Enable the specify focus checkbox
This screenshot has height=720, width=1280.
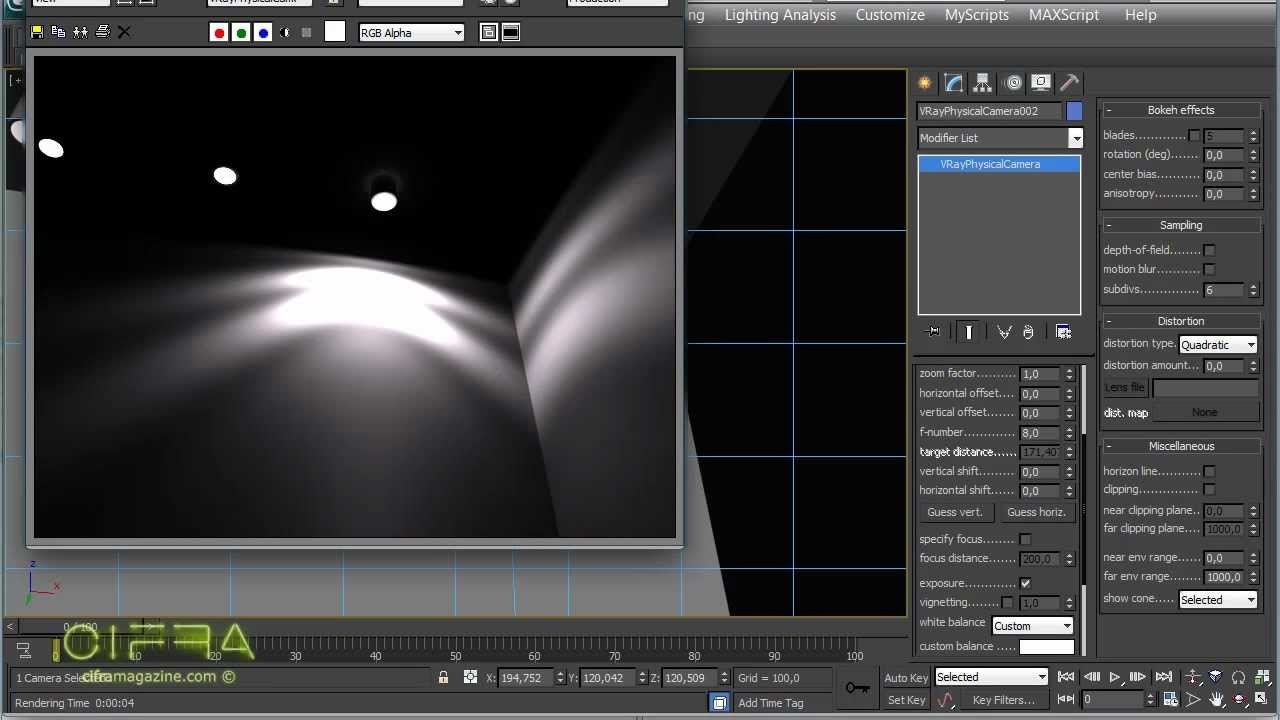point(1025,540)
